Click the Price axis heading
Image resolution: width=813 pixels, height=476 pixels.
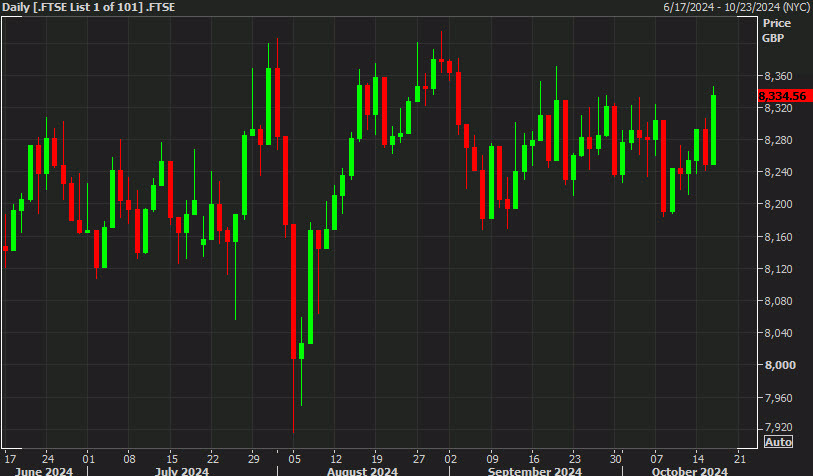(776, 23)
